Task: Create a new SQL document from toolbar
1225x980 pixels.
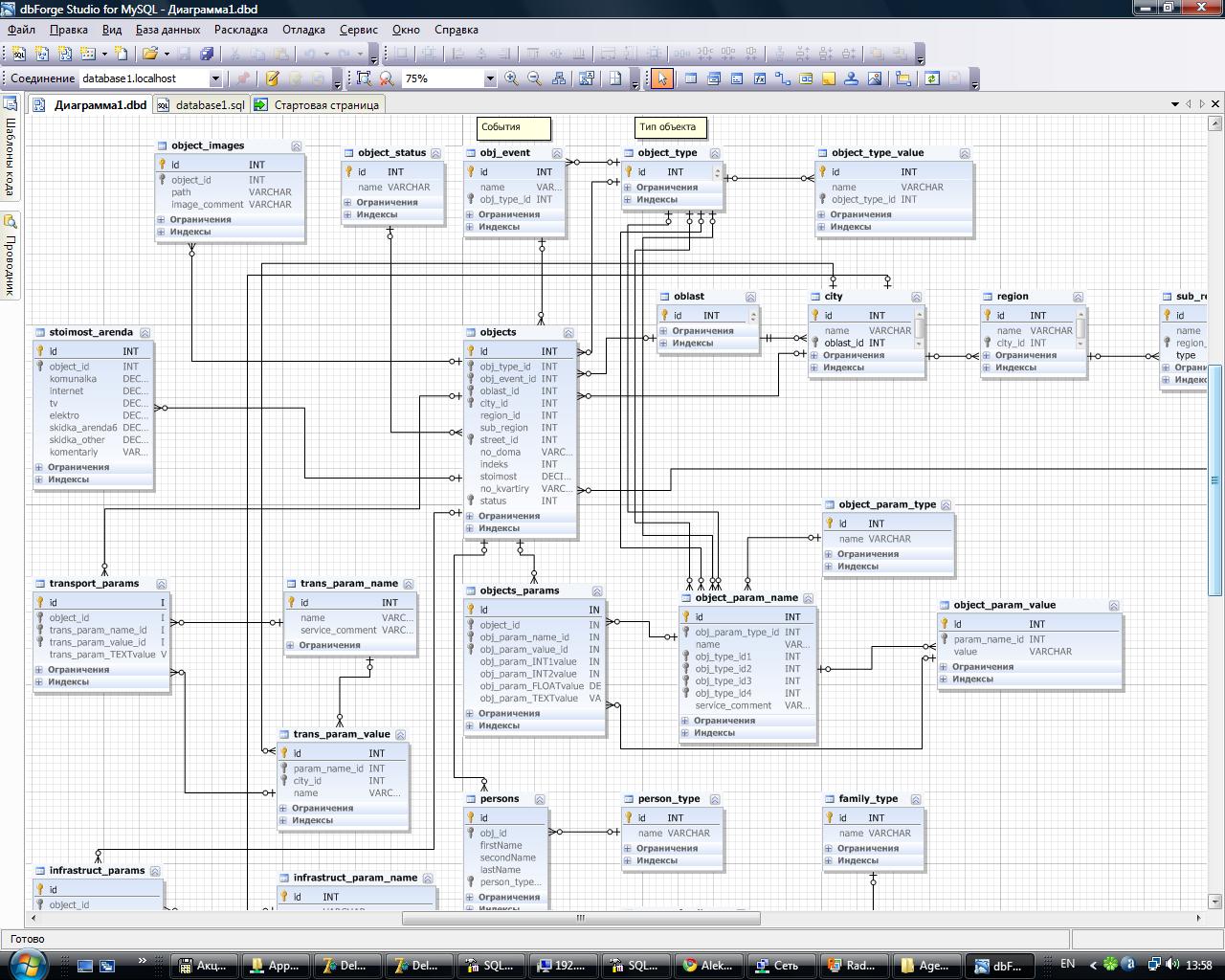Action: pyautogui.click(x=18, y=54)
